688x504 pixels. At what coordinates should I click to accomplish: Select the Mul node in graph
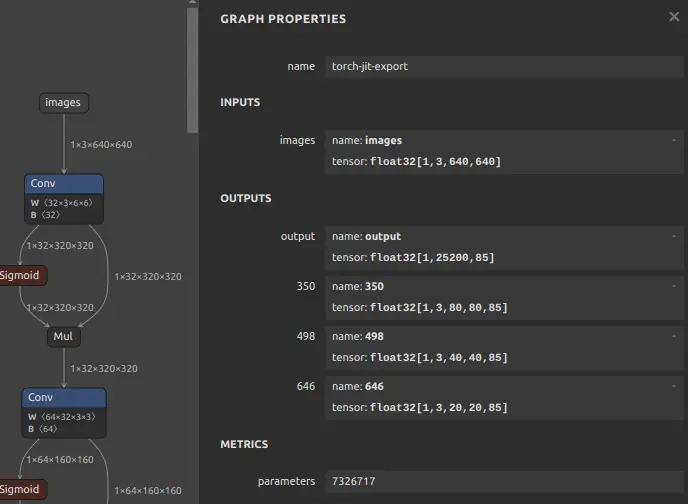point(64,336)
